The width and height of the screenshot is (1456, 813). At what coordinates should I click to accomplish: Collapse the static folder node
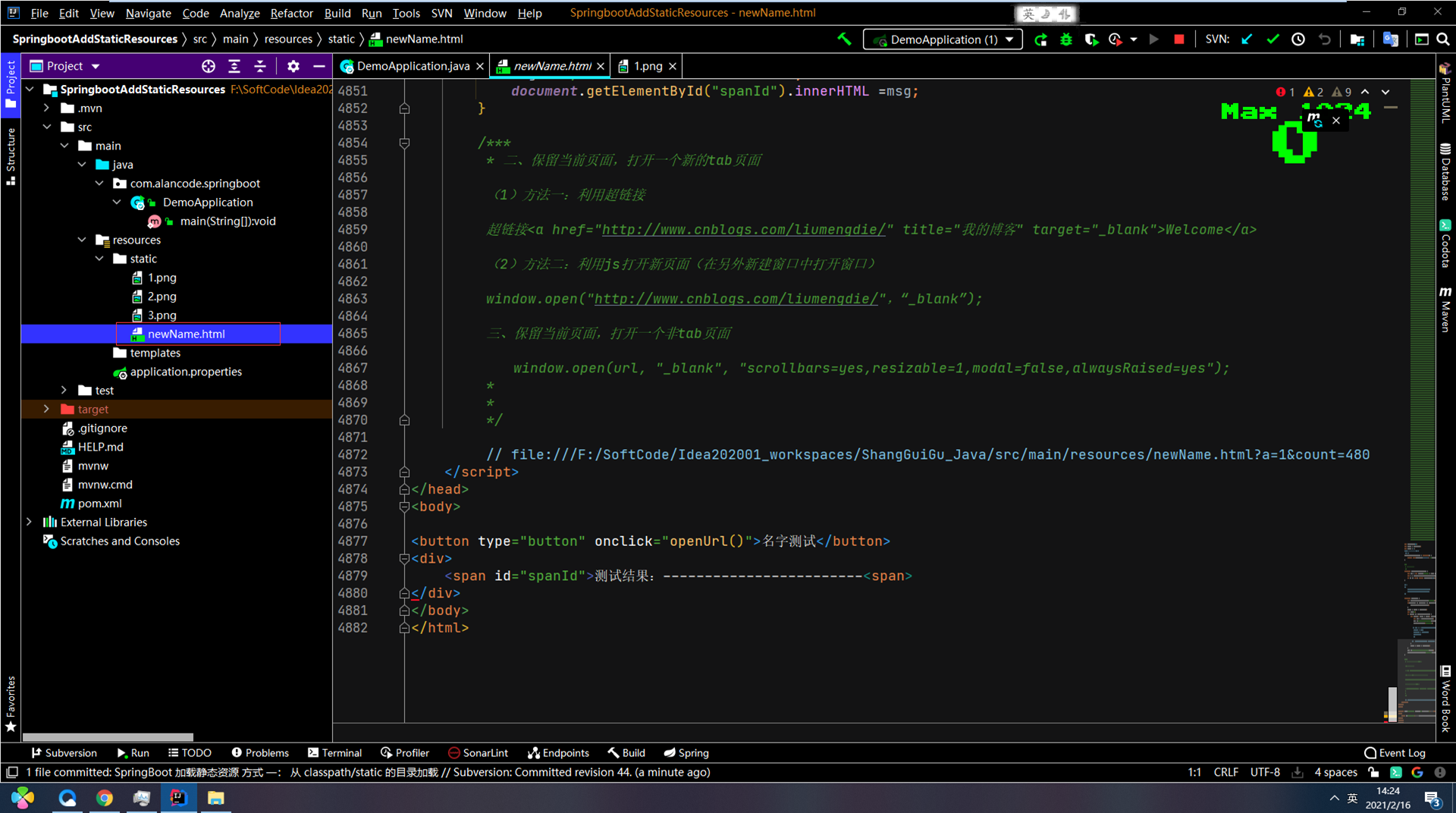pos(99,259)
